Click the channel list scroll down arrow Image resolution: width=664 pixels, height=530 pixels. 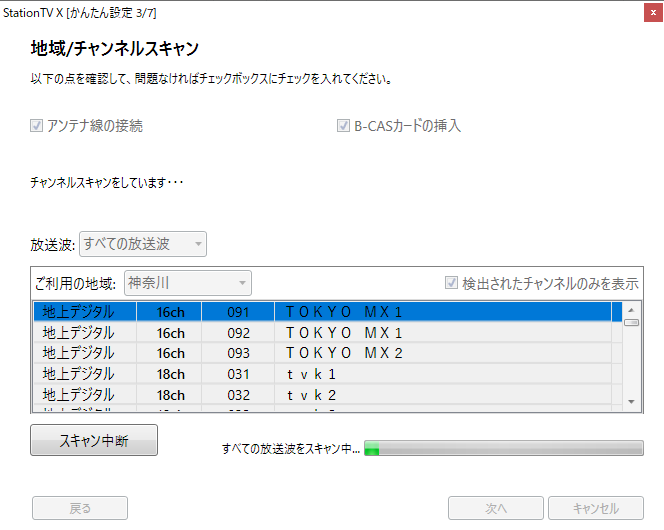631,402
